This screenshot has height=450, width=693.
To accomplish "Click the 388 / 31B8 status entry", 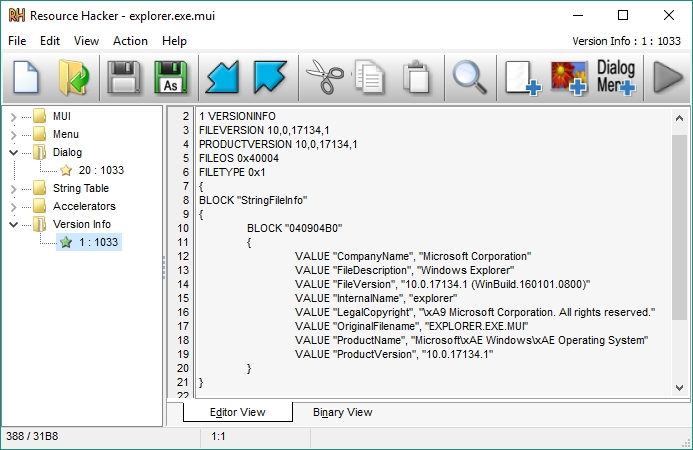I will click(x=32, y=436).
